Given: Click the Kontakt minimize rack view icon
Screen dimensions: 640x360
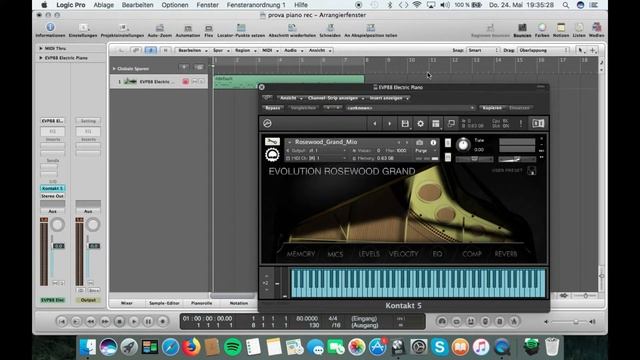Looking at the screenshot, I should (x=451, y=123).
